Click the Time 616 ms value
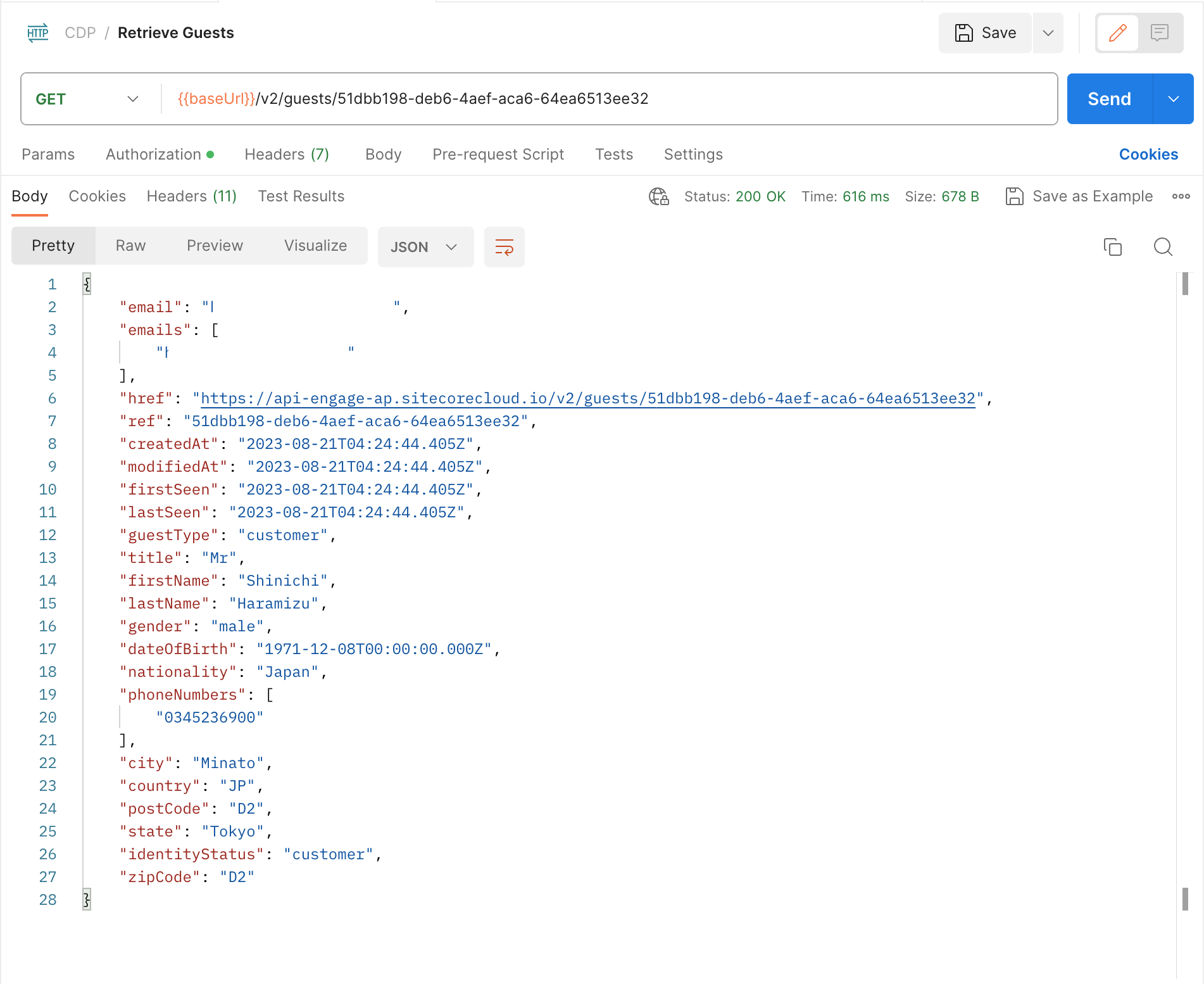Viewport: 1204px width, 984px height. click(x=865, y=197)
